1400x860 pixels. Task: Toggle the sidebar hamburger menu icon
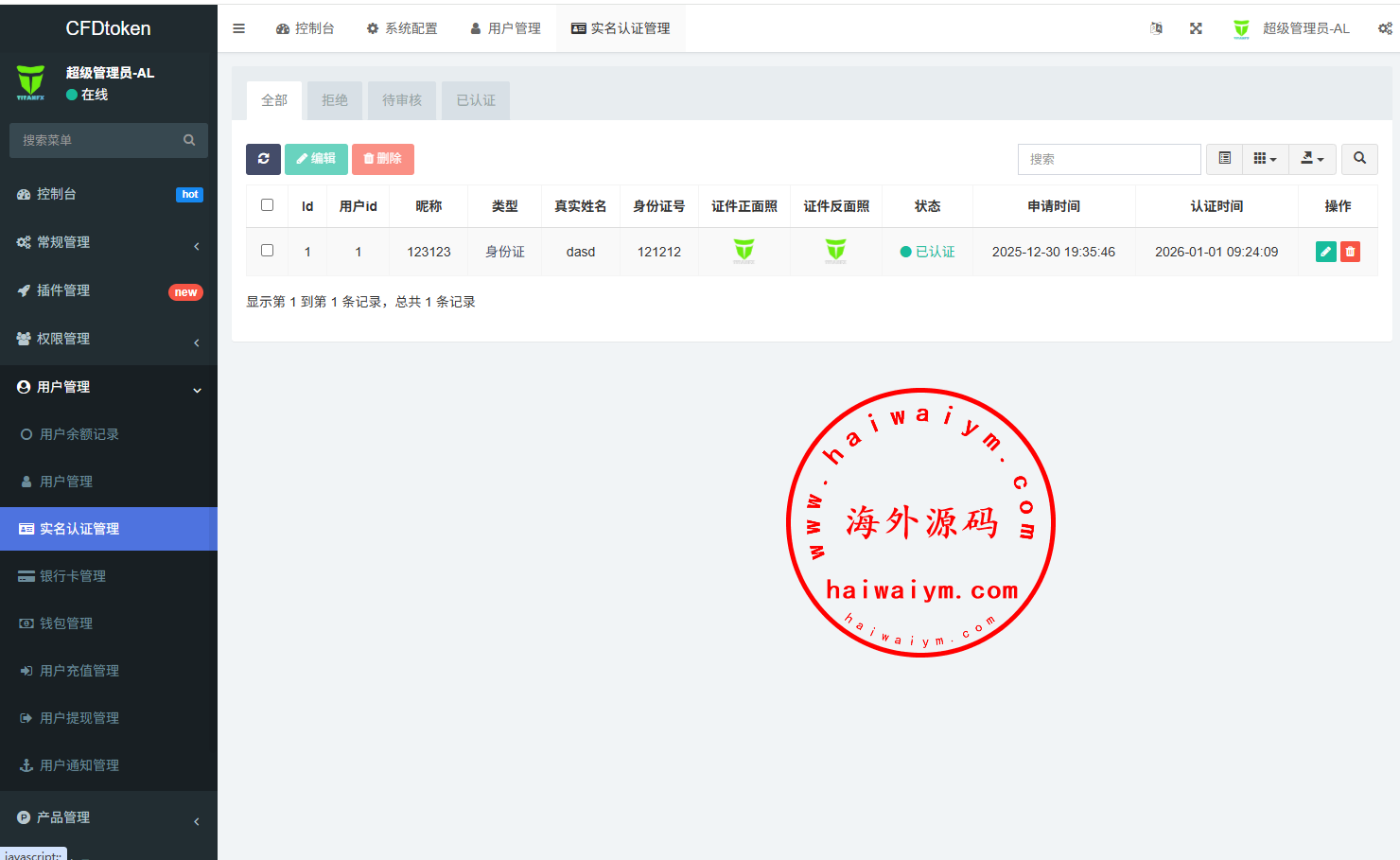point(238,28)
